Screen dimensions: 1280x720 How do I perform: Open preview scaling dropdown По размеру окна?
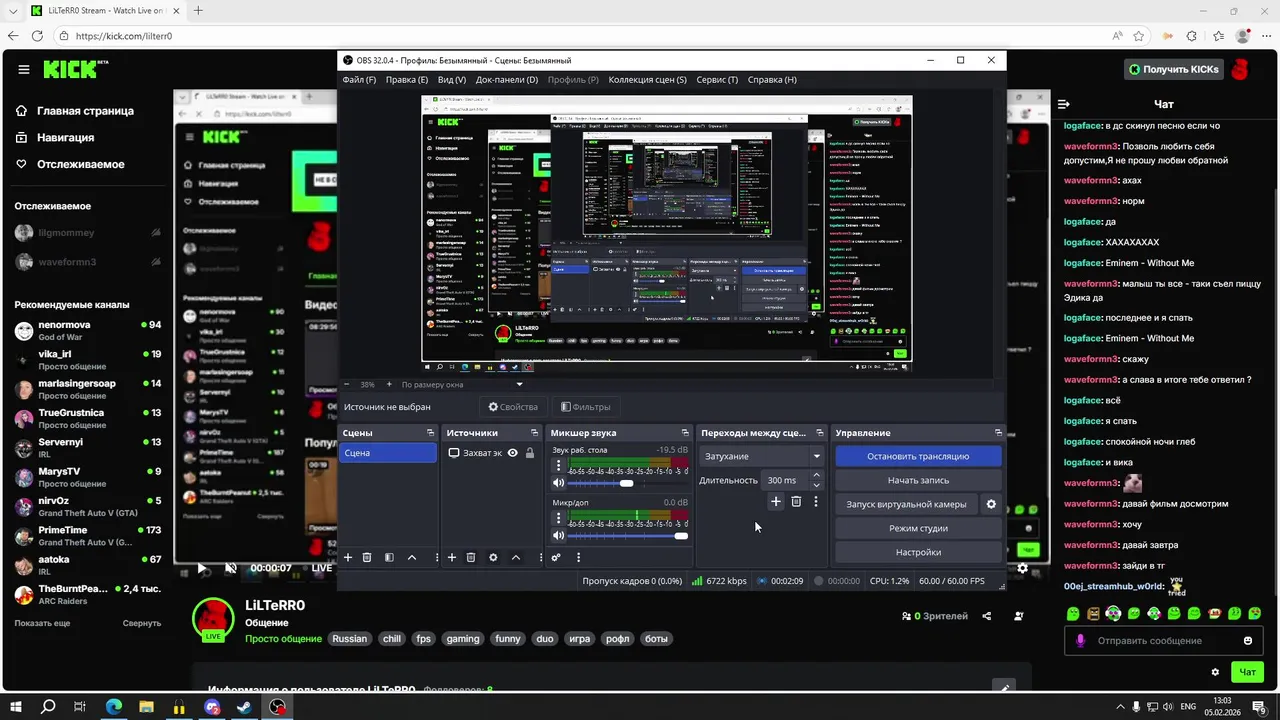pos(462,384)
